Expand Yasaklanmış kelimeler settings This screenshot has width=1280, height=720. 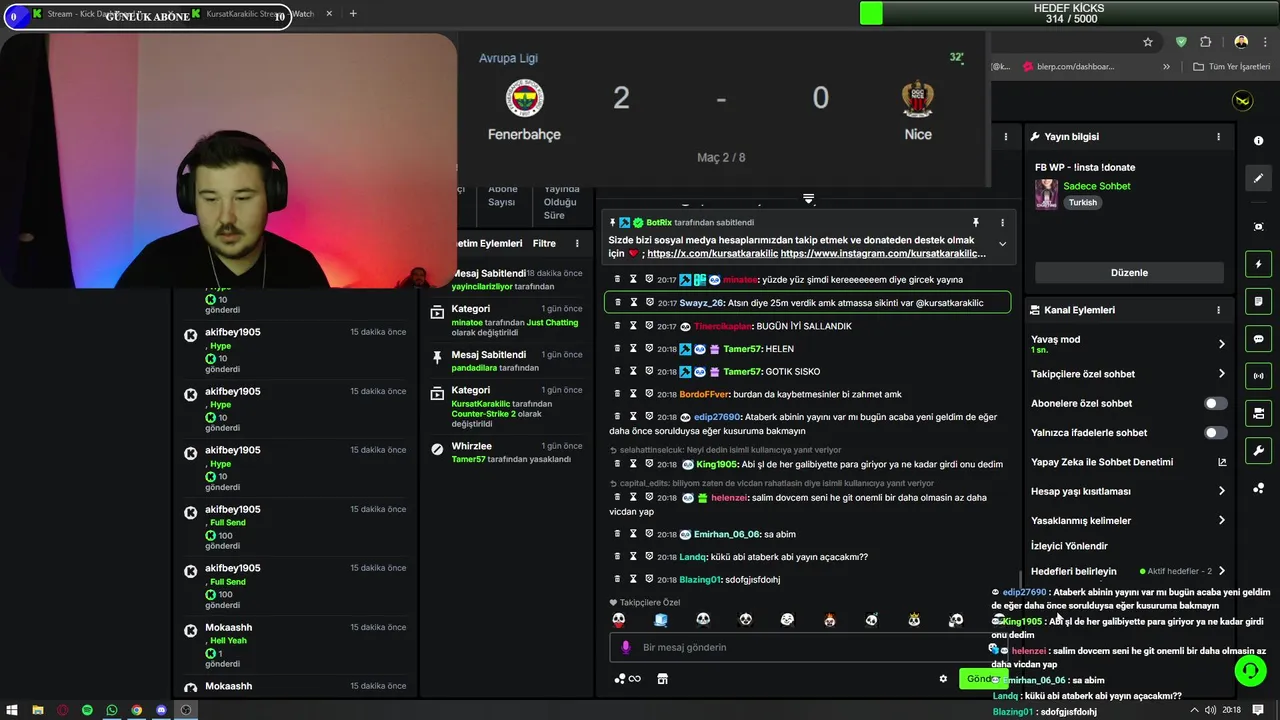[1221, 520]
